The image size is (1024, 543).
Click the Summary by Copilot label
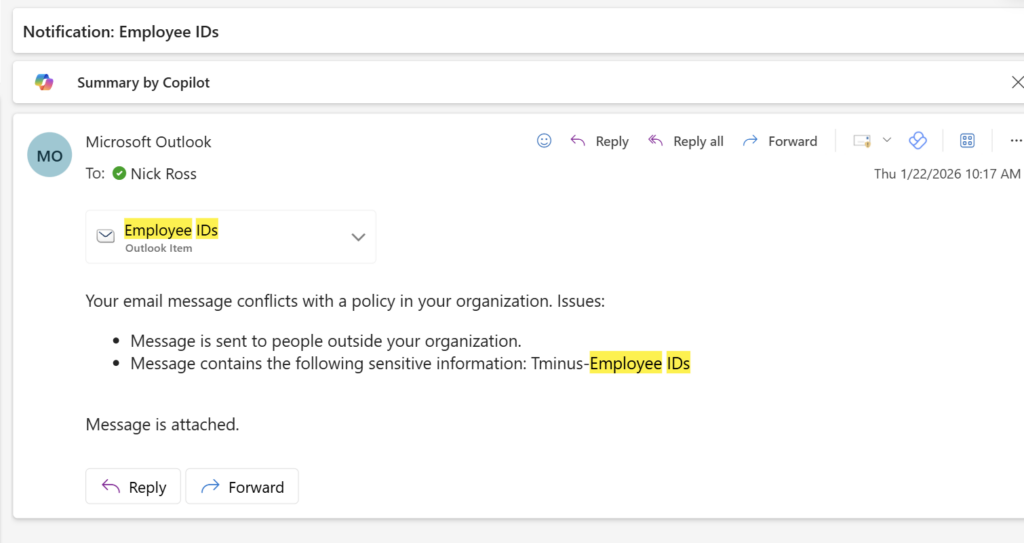pos(143,83)
